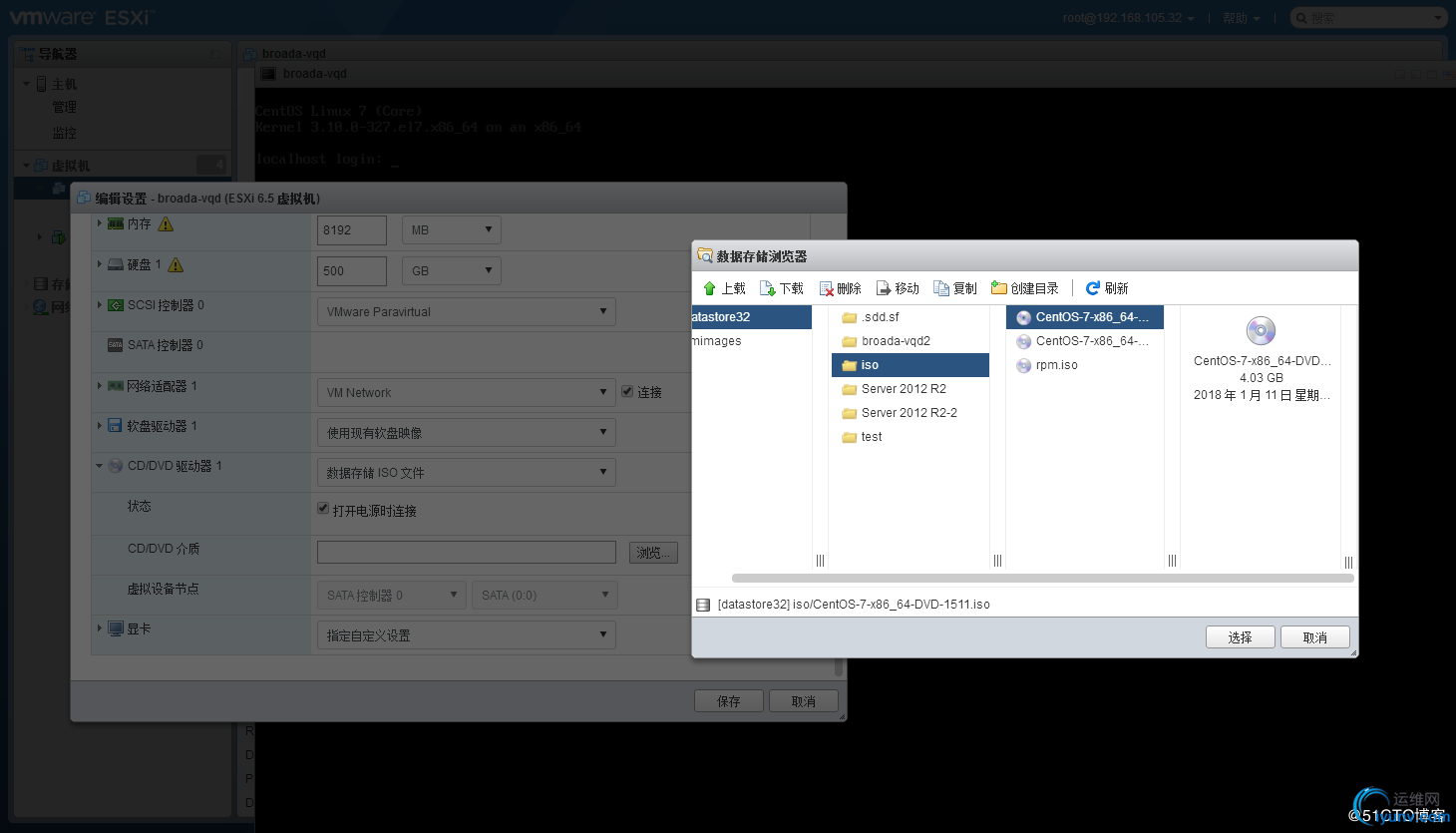
Task: Click the floppy drive icon
Action: pyautogui.click(x=115, y=426)
